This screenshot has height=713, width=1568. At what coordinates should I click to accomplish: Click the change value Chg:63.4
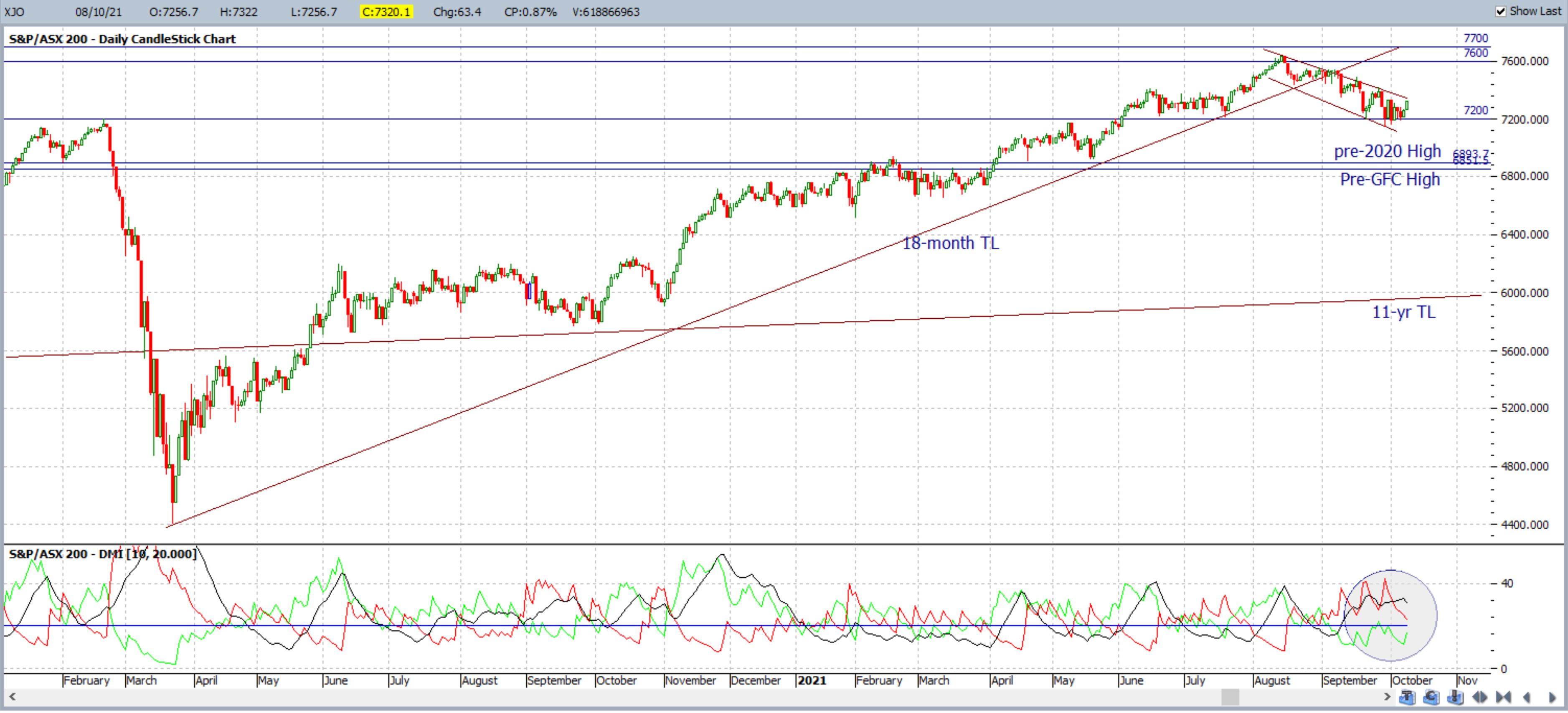click(x=457, y=12)
